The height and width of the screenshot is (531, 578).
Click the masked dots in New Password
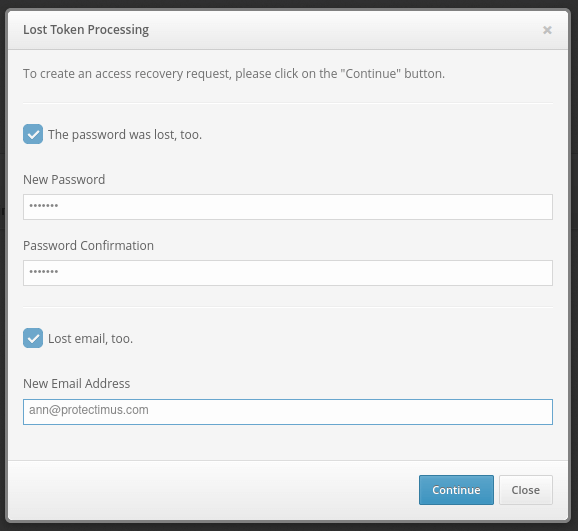point(43,206)
